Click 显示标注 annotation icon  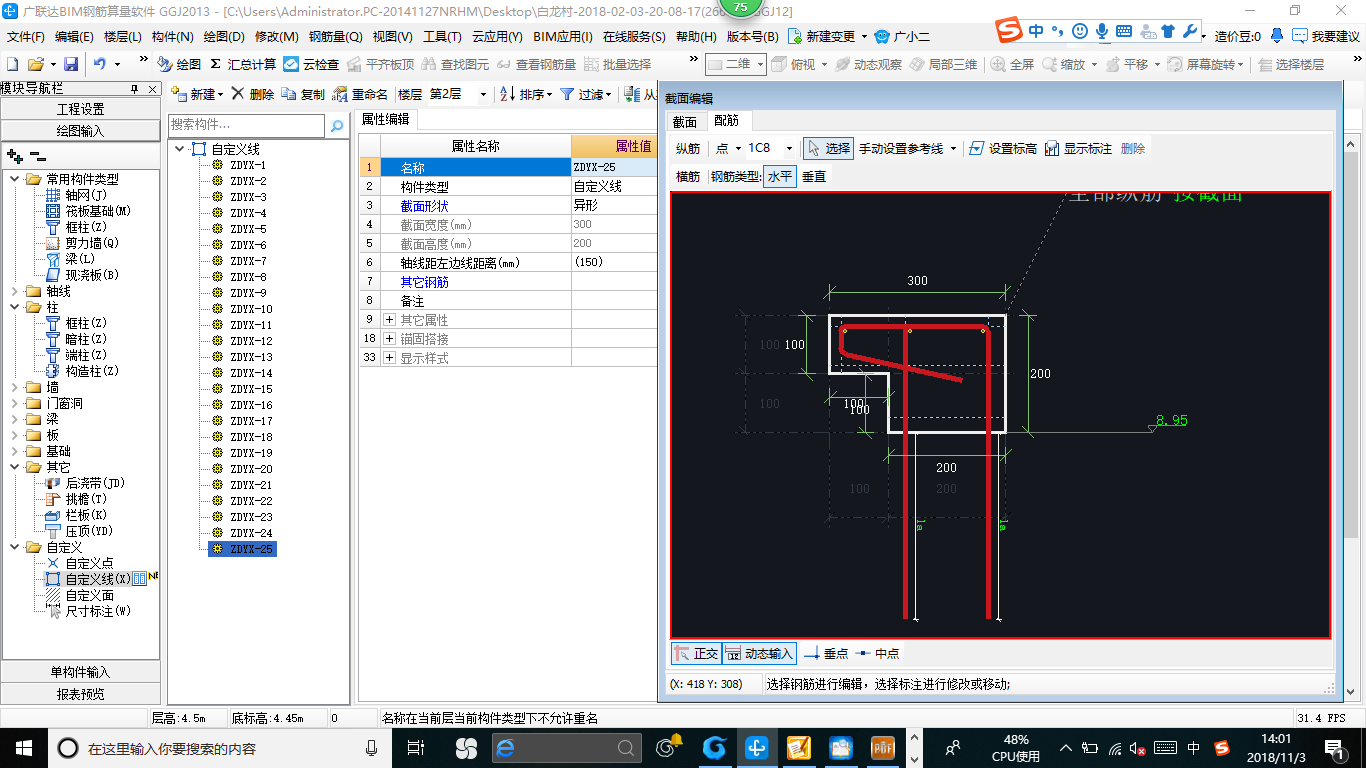(x=1078, y=148)
